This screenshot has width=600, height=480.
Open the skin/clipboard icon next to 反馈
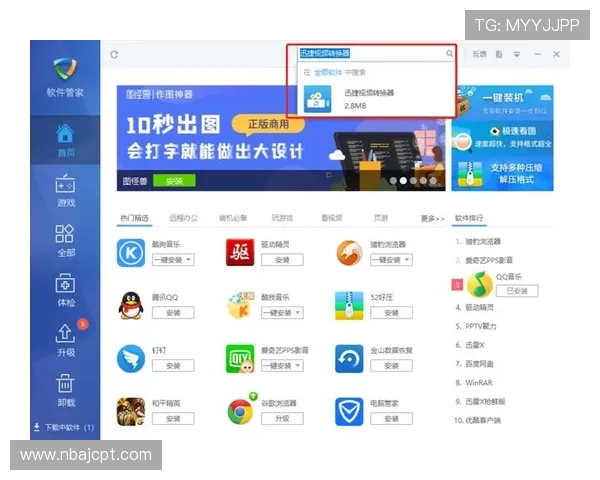point(499,54)
